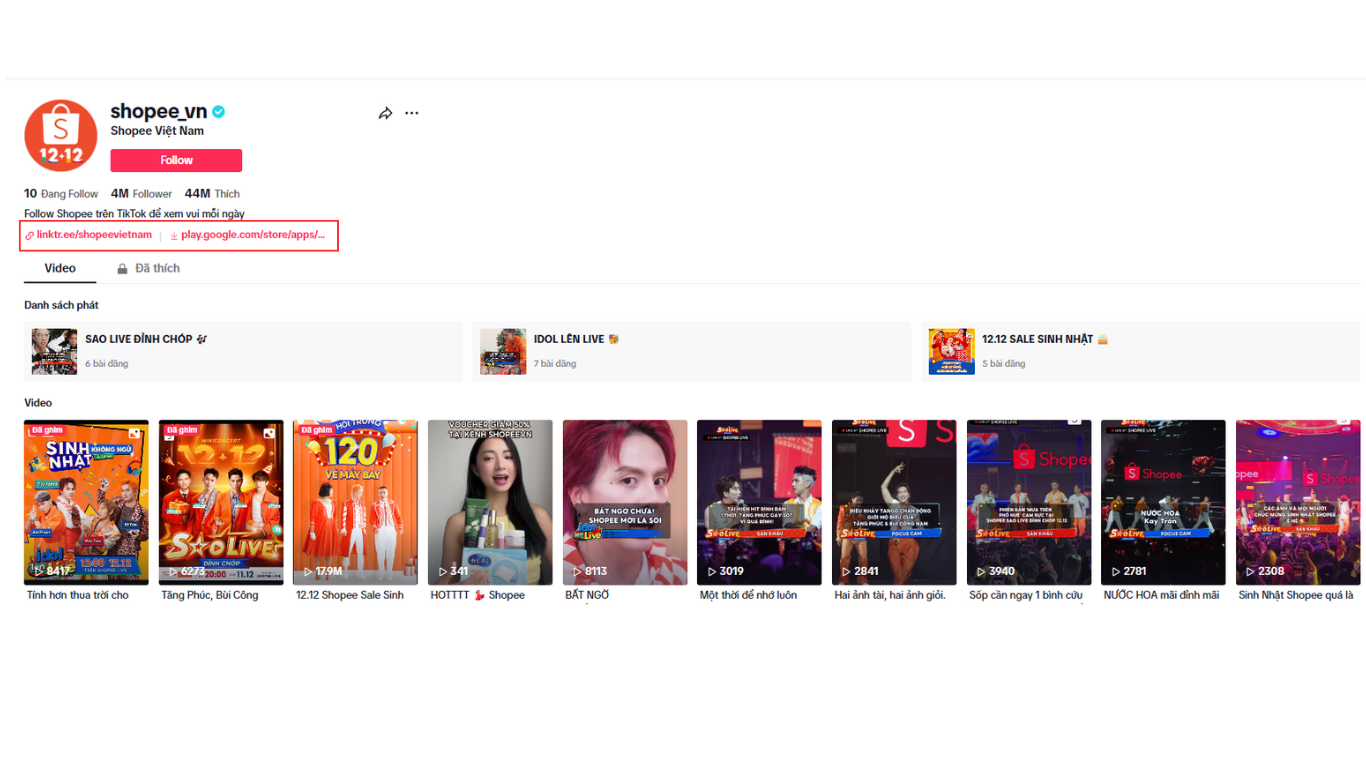Click the IDOL LÊN LIVE playlist thumbnail
This screenshot has width=1366, height=768.
pyautogui.click(x=503, y=351)
